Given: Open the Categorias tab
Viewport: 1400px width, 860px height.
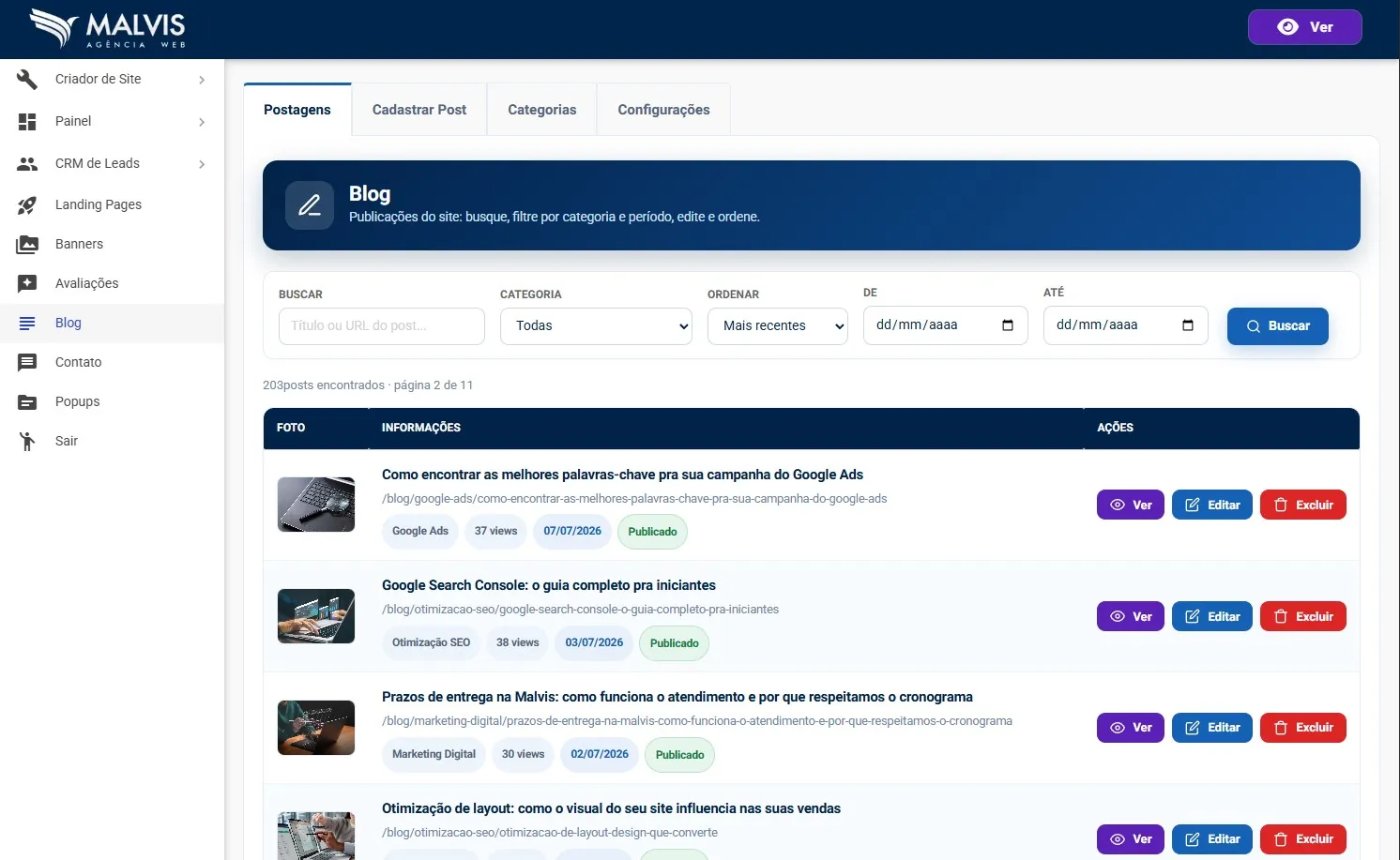Looking at the screenshot, I should 542,110.
